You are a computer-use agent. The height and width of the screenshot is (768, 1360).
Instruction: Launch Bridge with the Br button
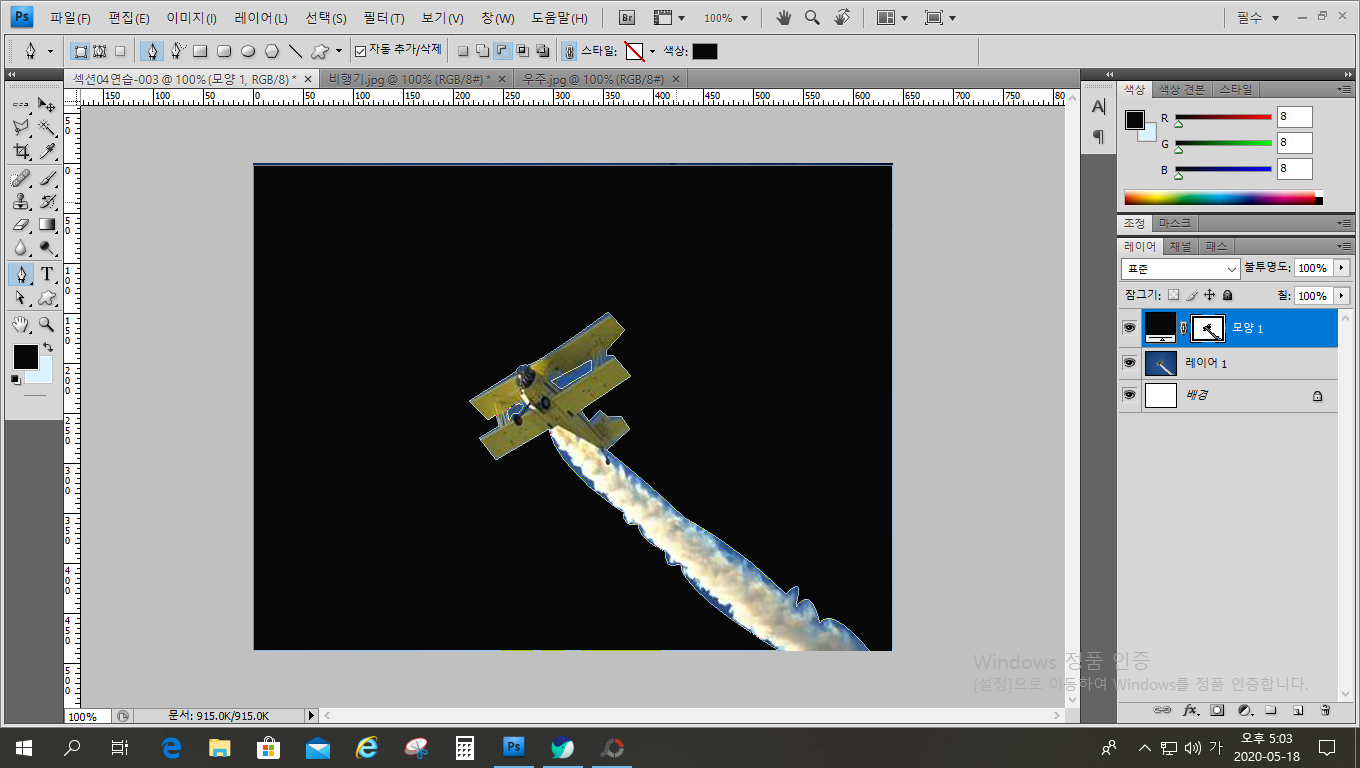pos(627,18)
